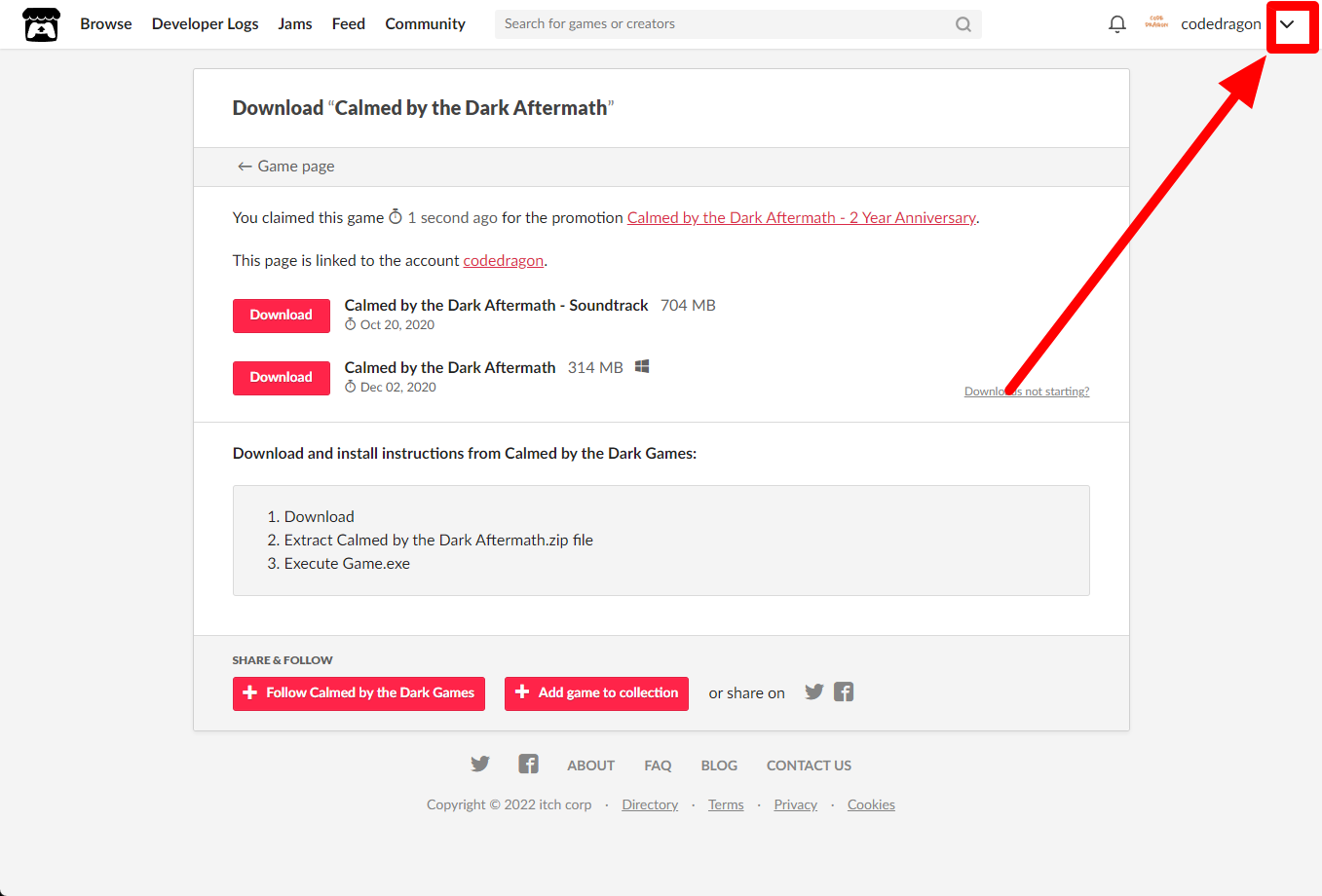Focus the games or creators search field

[x=737, y=24]
